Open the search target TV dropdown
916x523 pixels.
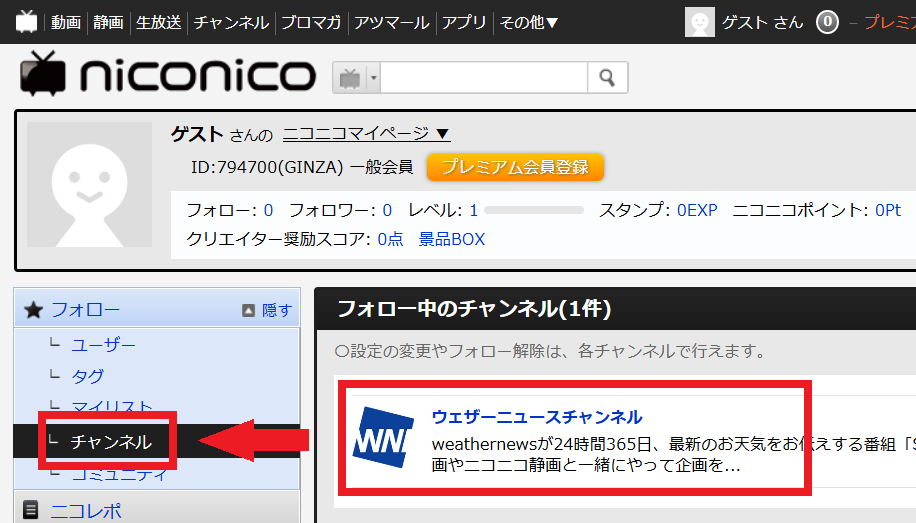(x=356, y=77)
